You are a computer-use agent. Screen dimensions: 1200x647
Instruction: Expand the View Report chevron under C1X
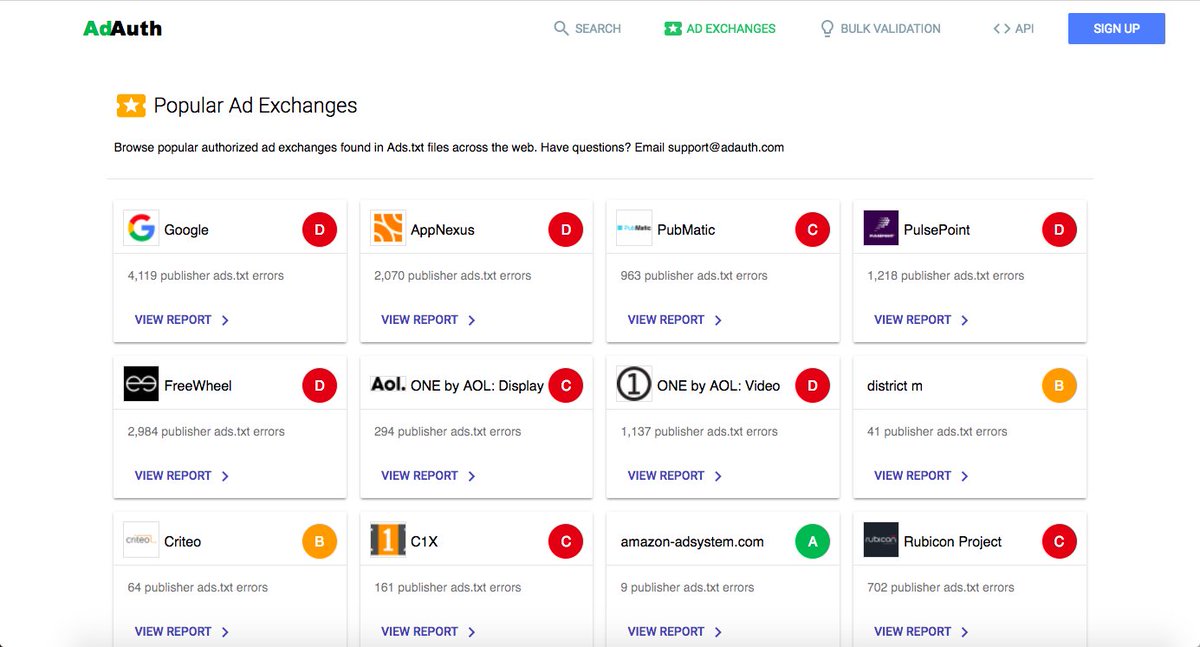[x=470, y=632]
